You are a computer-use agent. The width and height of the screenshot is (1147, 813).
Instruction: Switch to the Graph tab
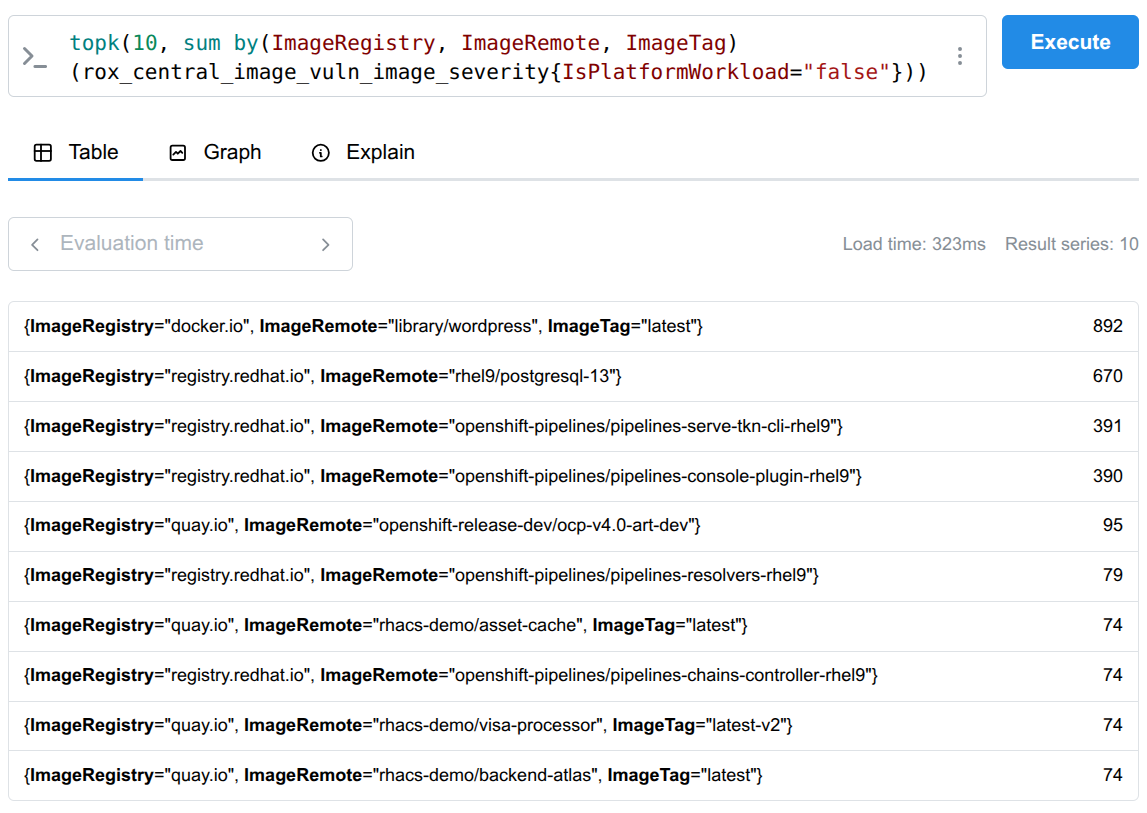click(215, 153)
